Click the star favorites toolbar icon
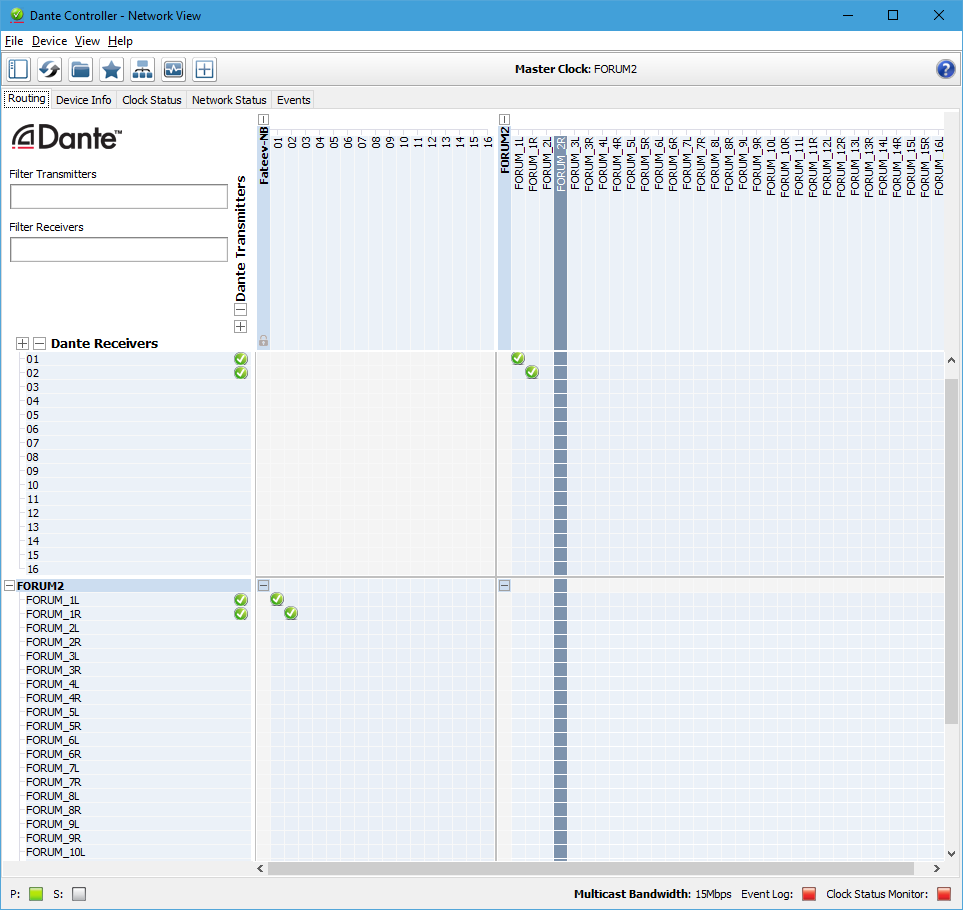Viewport: 963px width, 910px height. click(111, 69)
